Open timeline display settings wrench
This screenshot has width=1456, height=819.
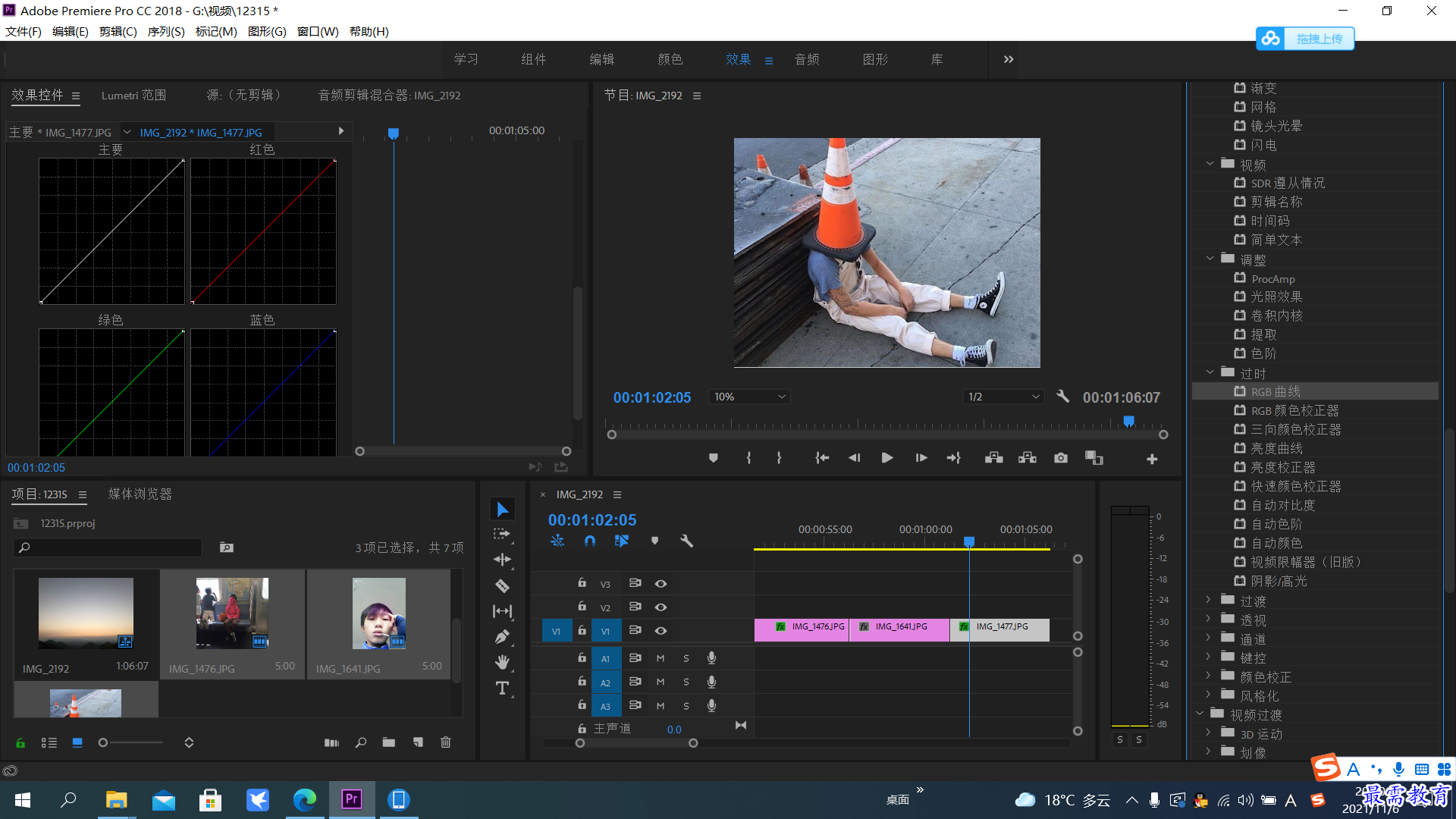tap(687, 541)
